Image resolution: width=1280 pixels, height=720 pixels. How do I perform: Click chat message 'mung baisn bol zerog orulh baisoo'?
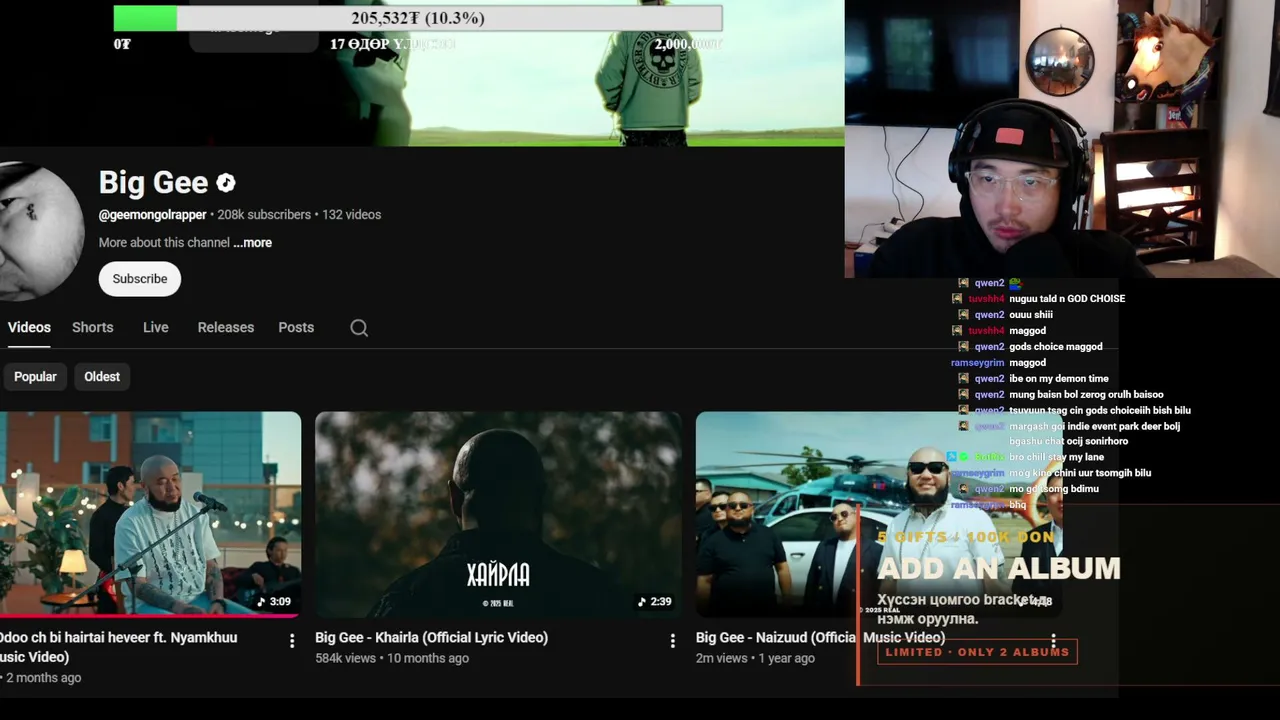point(1086,395)
